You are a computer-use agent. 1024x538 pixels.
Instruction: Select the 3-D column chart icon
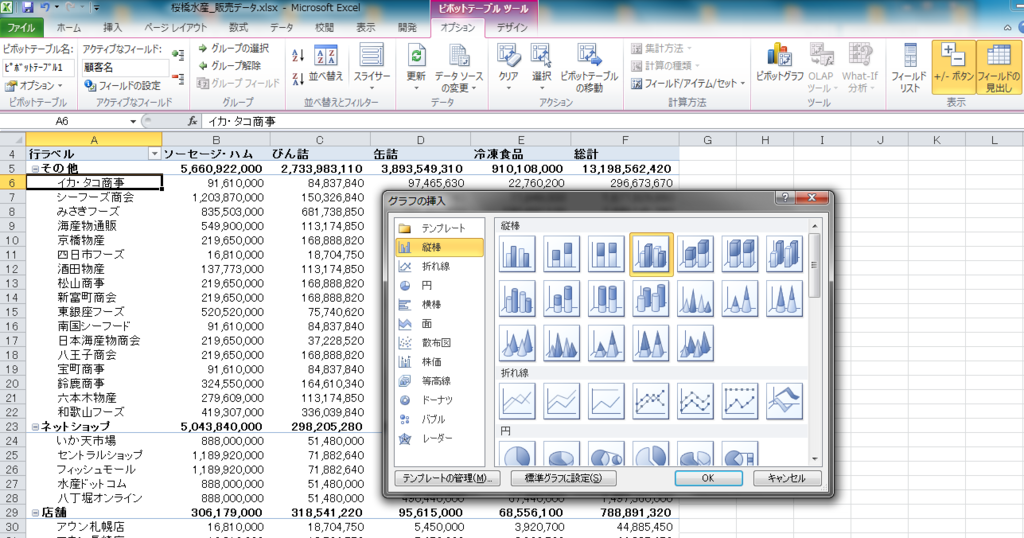point(784,253)
